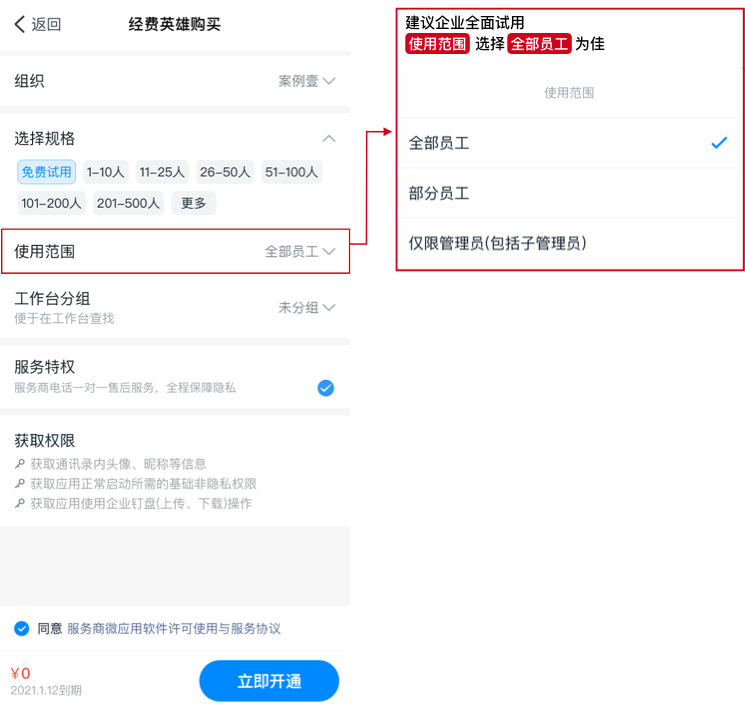
Task: Click 获取应用正常启动所需的基础非隐私权限 permission line
Action: (143, 484)
